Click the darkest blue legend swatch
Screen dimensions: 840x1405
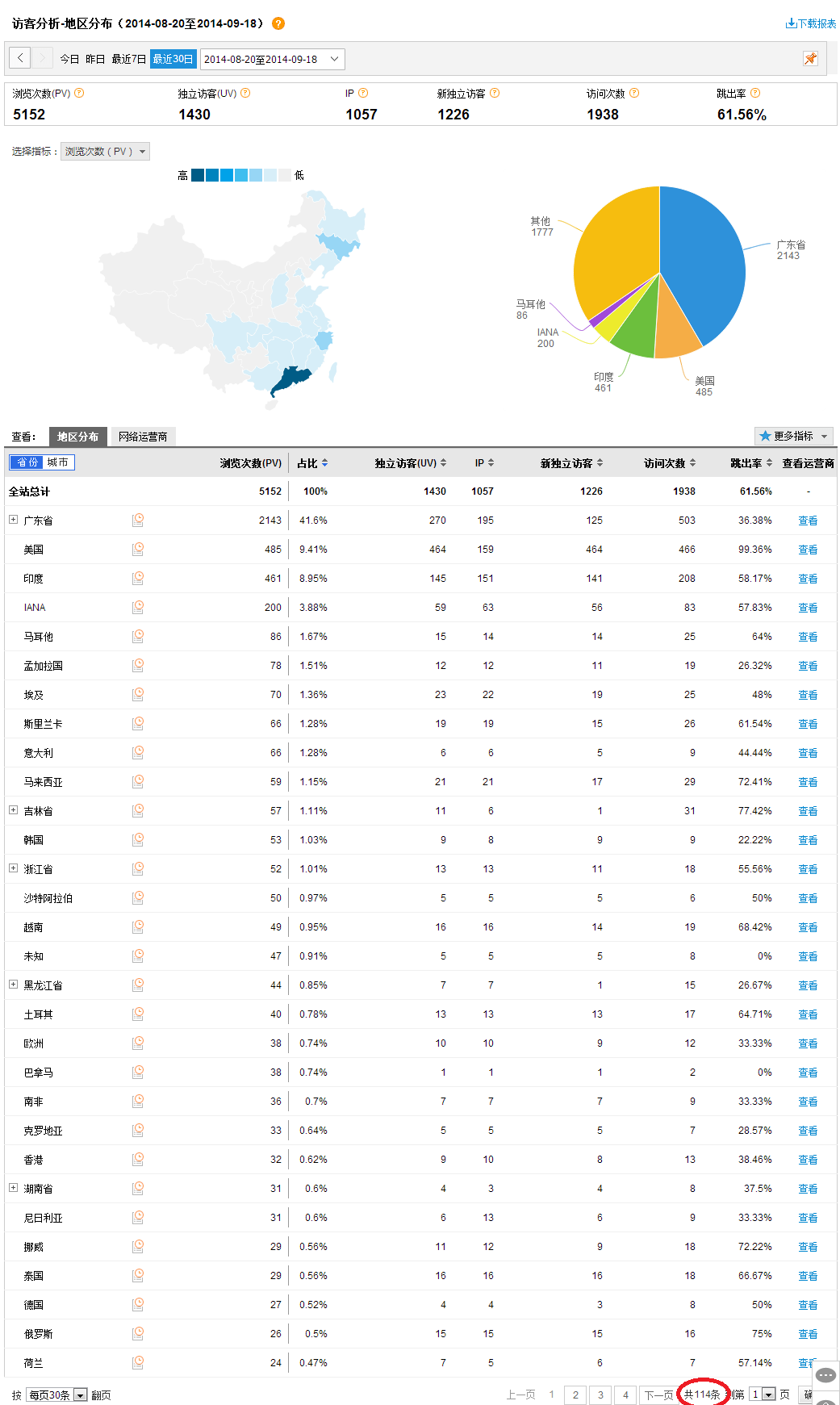tap(198, 175)
